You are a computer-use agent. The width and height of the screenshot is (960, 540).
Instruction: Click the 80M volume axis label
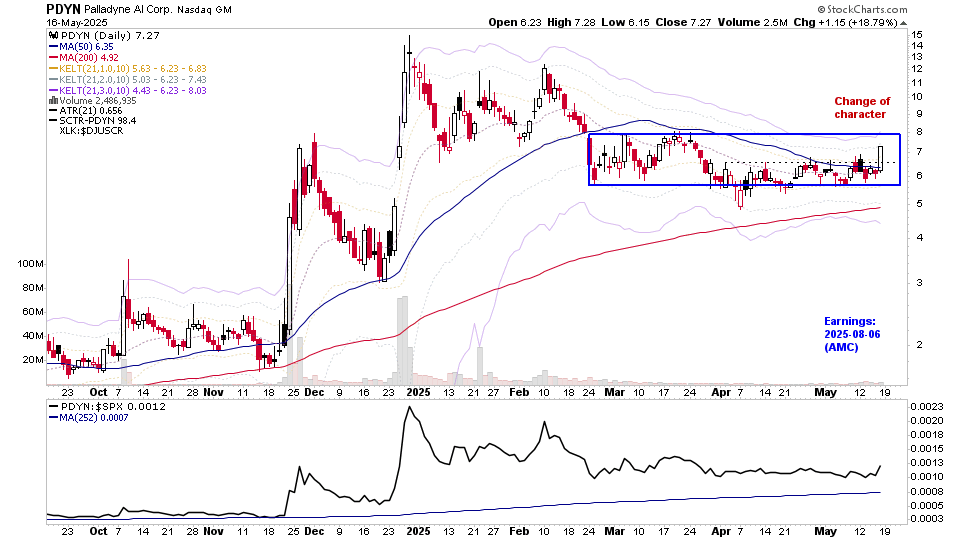(33, 288)
